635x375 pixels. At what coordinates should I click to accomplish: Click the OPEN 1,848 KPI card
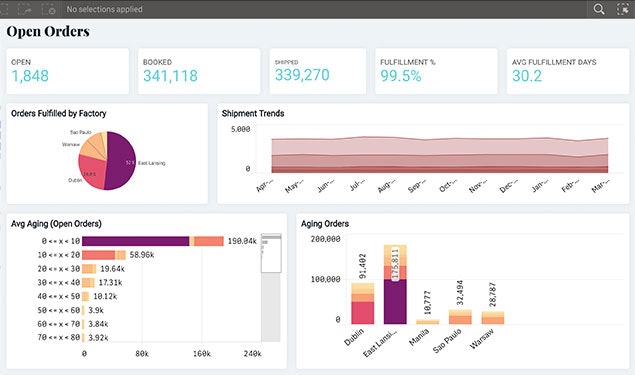tap(67, 71)
